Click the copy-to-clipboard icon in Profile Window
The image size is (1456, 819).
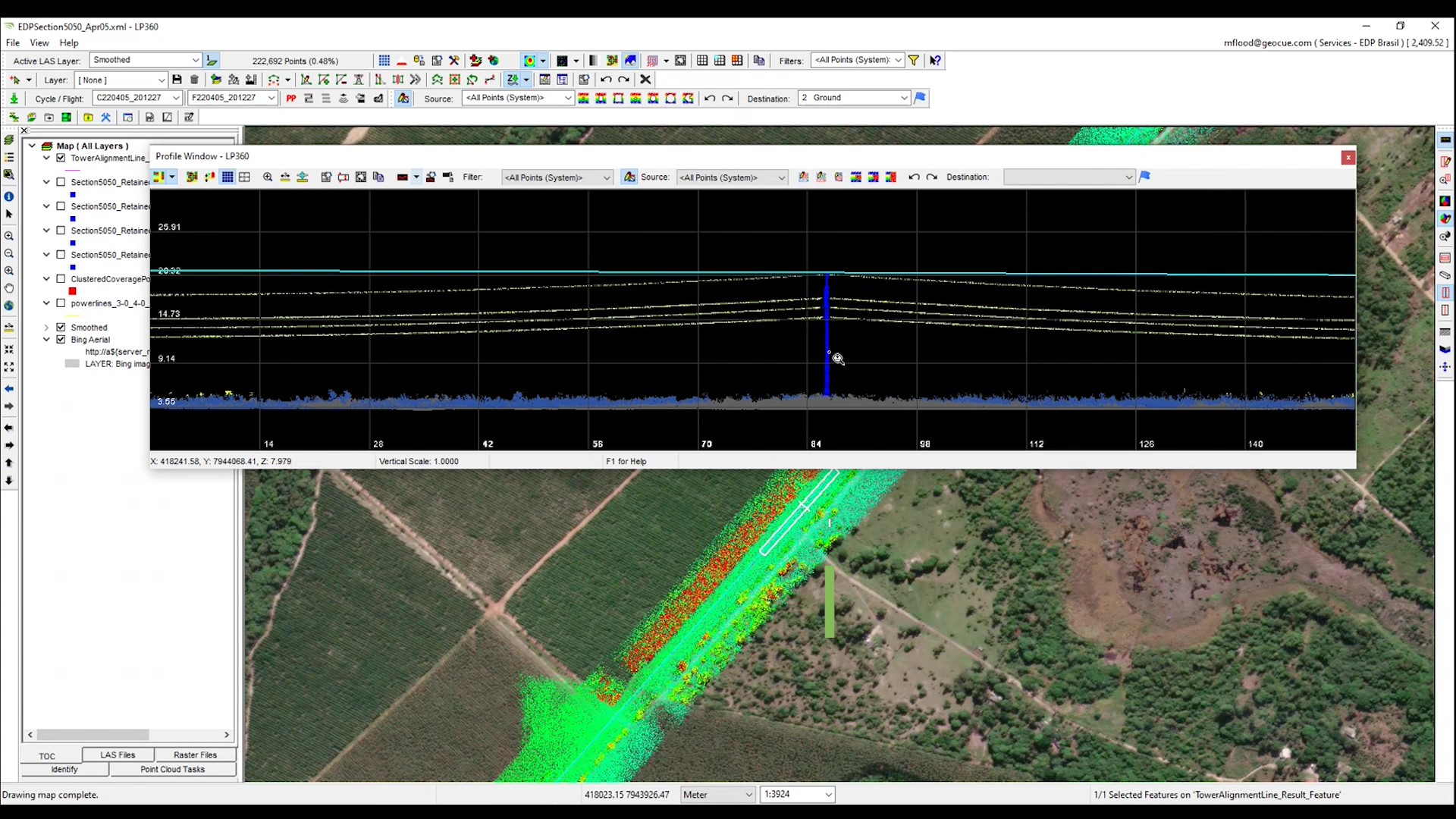click(x=379, y=177)
